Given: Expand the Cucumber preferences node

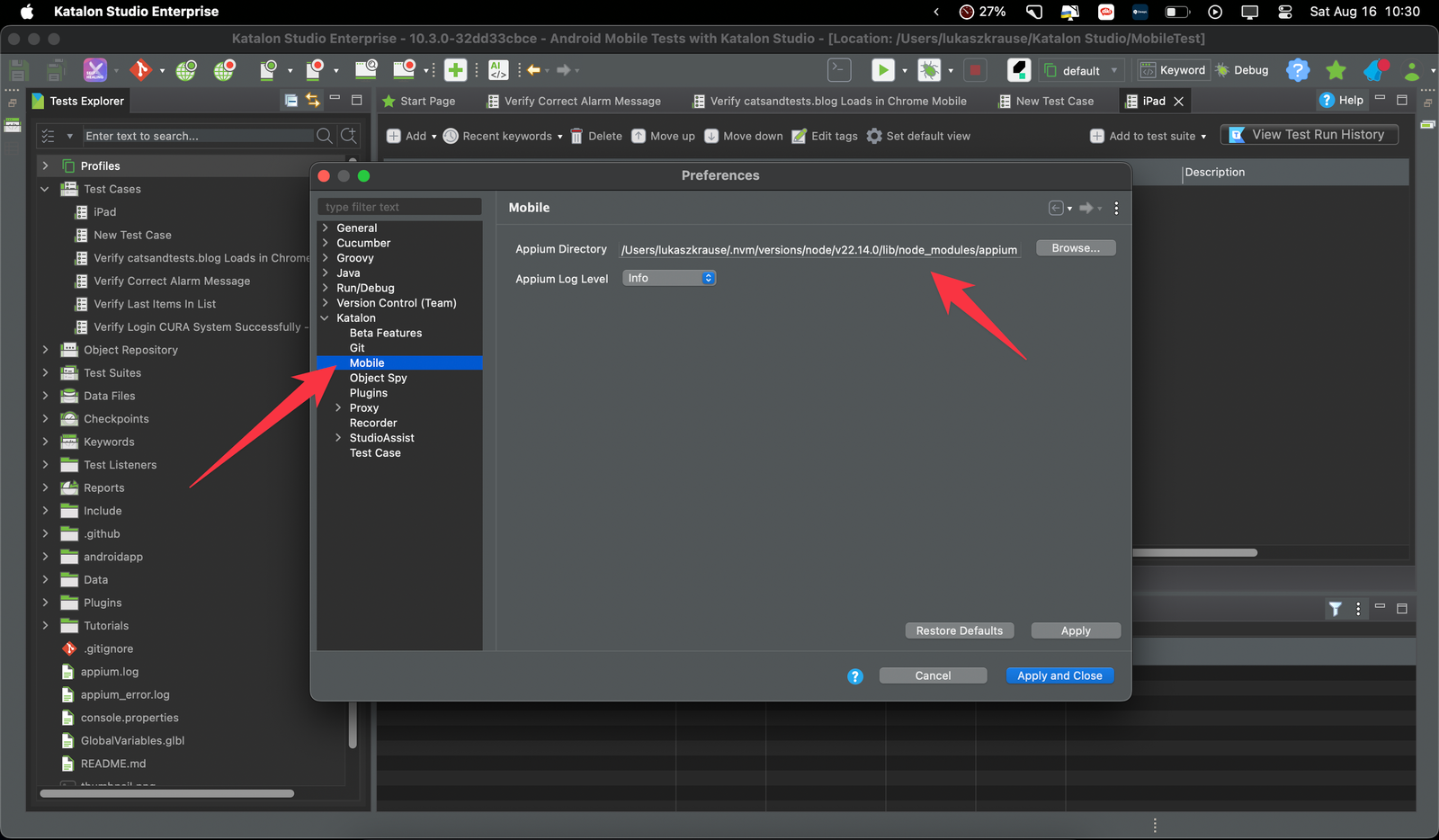Looking at the screenshot, I should coord(326,243).
